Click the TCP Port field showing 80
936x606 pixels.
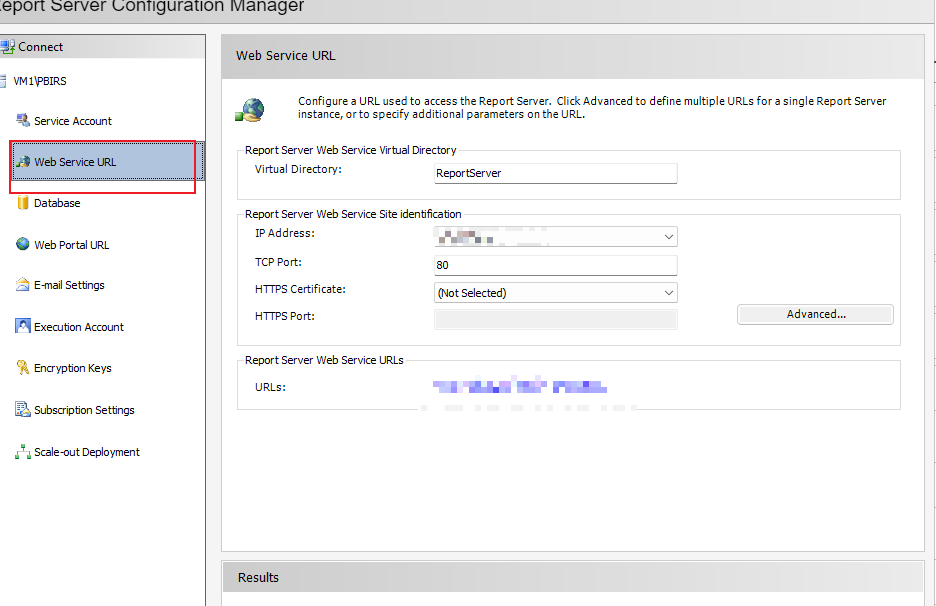point(556,265)
